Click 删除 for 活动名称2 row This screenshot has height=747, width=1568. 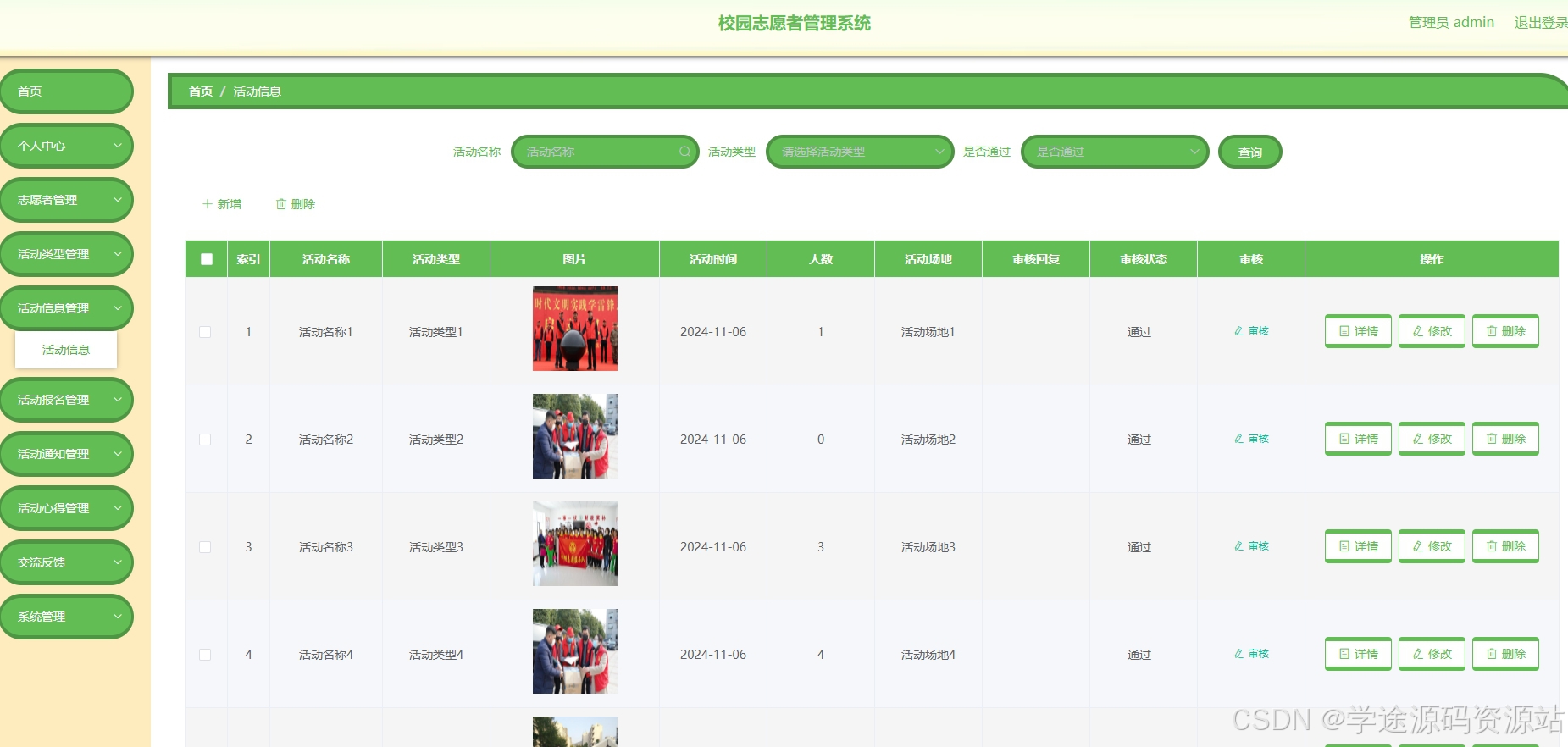[1505, 439]
